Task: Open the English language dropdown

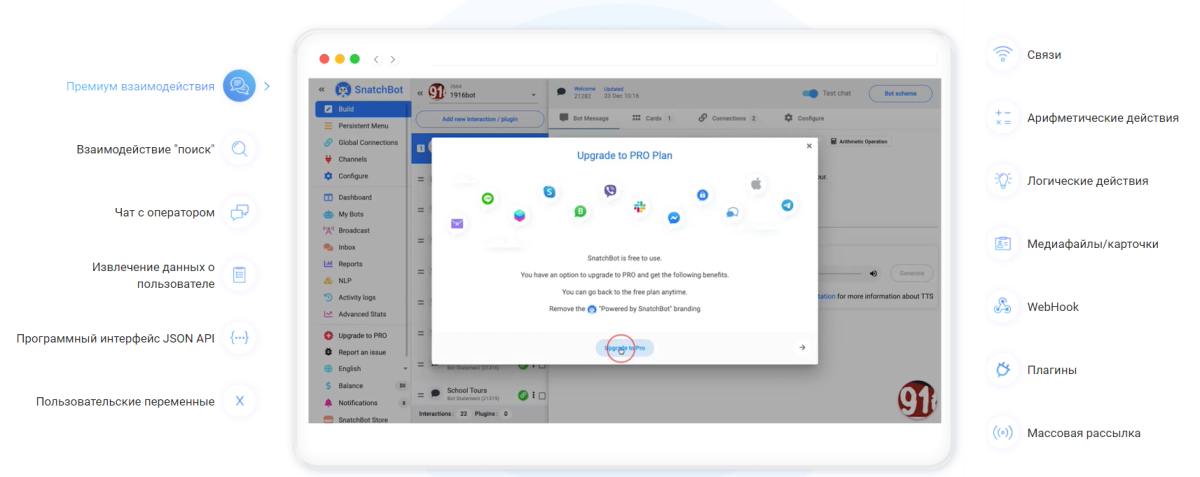Action: tap(367, 368)
